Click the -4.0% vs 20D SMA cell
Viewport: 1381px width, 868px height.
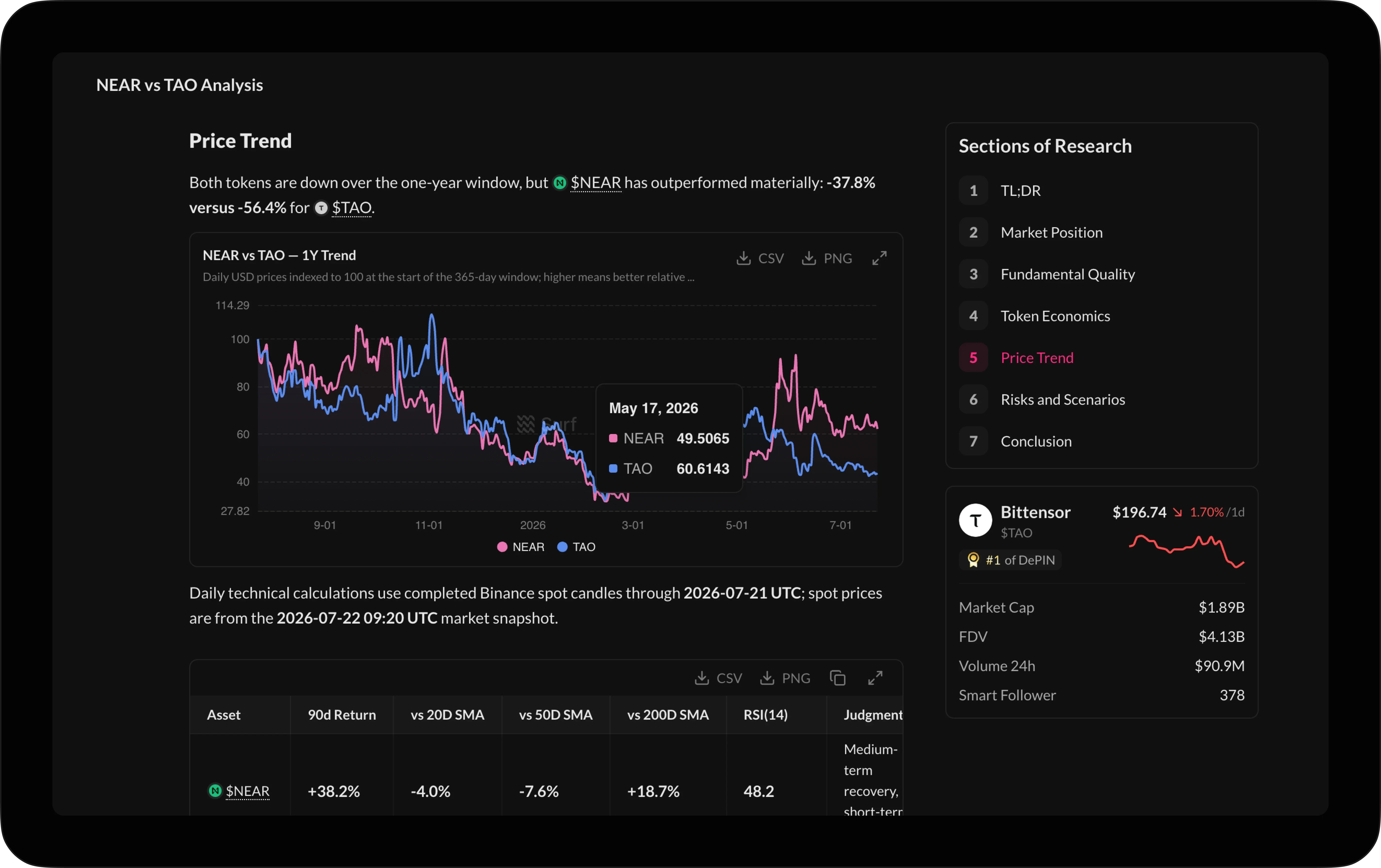(x=430, y=791)
